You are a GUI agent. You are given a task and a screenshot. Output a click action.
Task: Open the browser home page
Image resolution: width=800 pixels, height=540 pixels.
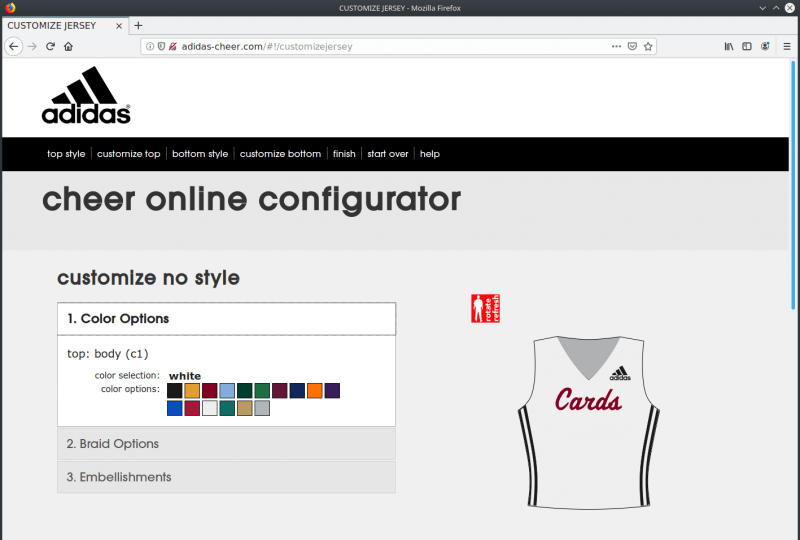68,46
